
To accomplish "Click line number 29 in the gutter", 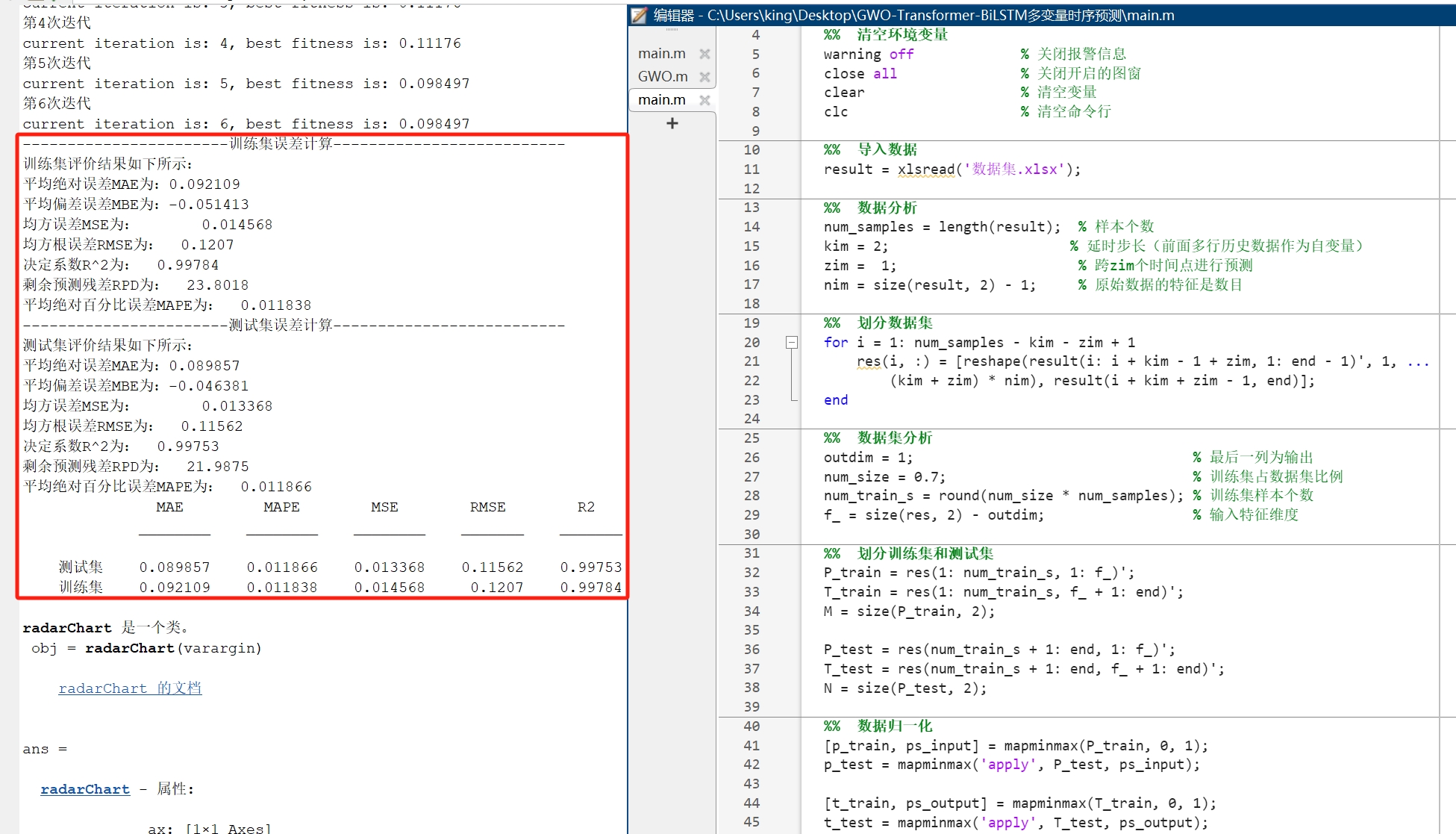I will click(x=752, y=515).
